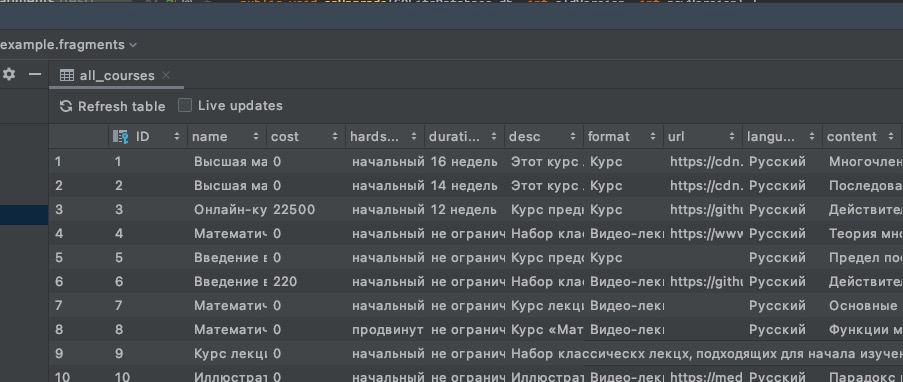Select the url column header
The image size is (903, 382).
(703, 137)
